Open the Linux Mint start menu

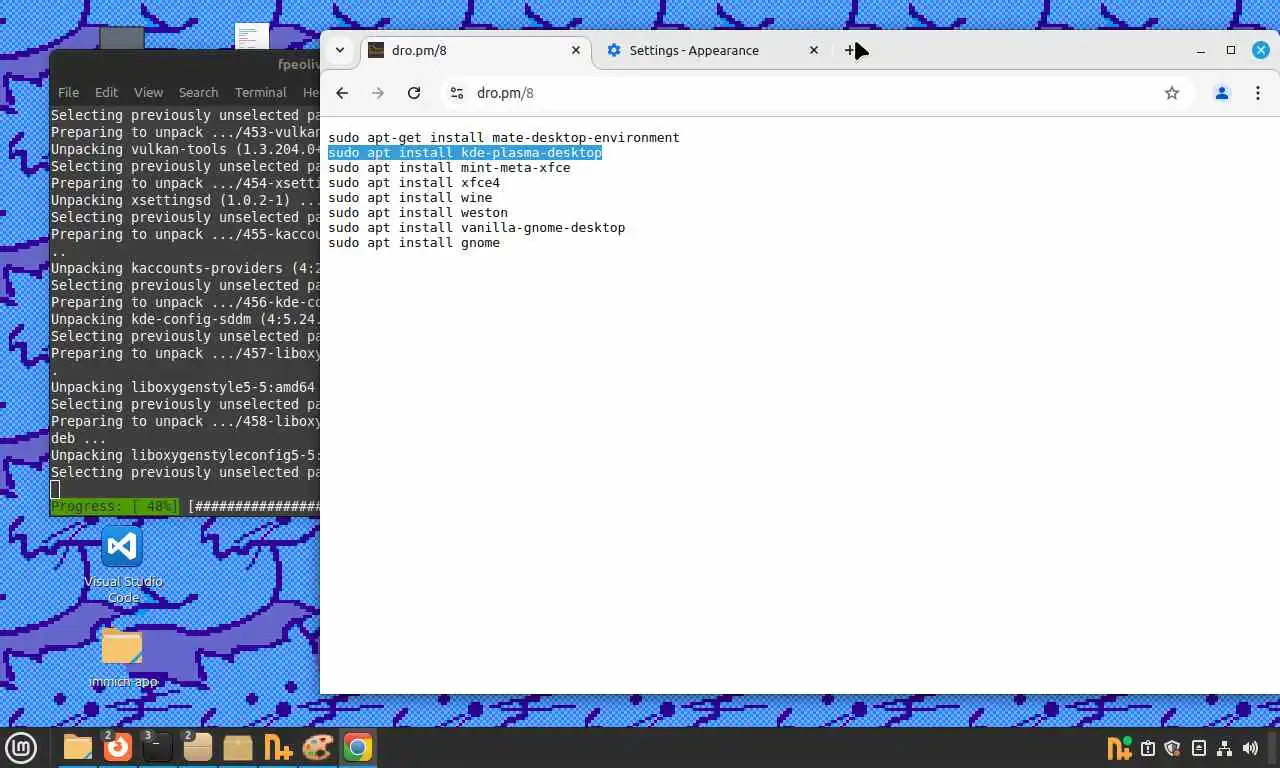pos(21,747)
